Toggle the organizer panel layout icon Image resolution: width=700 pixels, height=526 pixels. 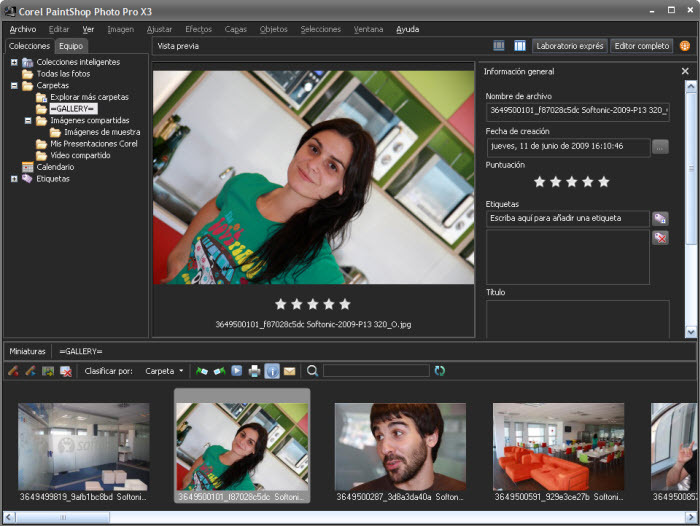tap(499, 46)
